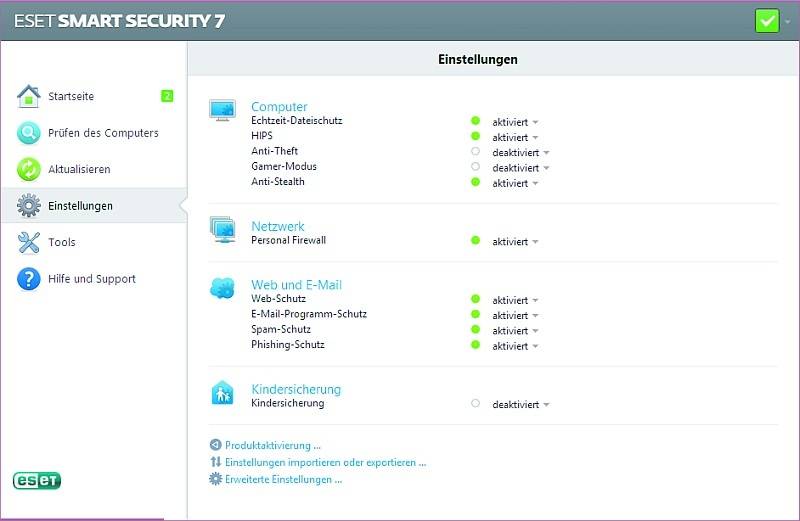Select Aktualisieren in the sidebar

coord(94,169)
